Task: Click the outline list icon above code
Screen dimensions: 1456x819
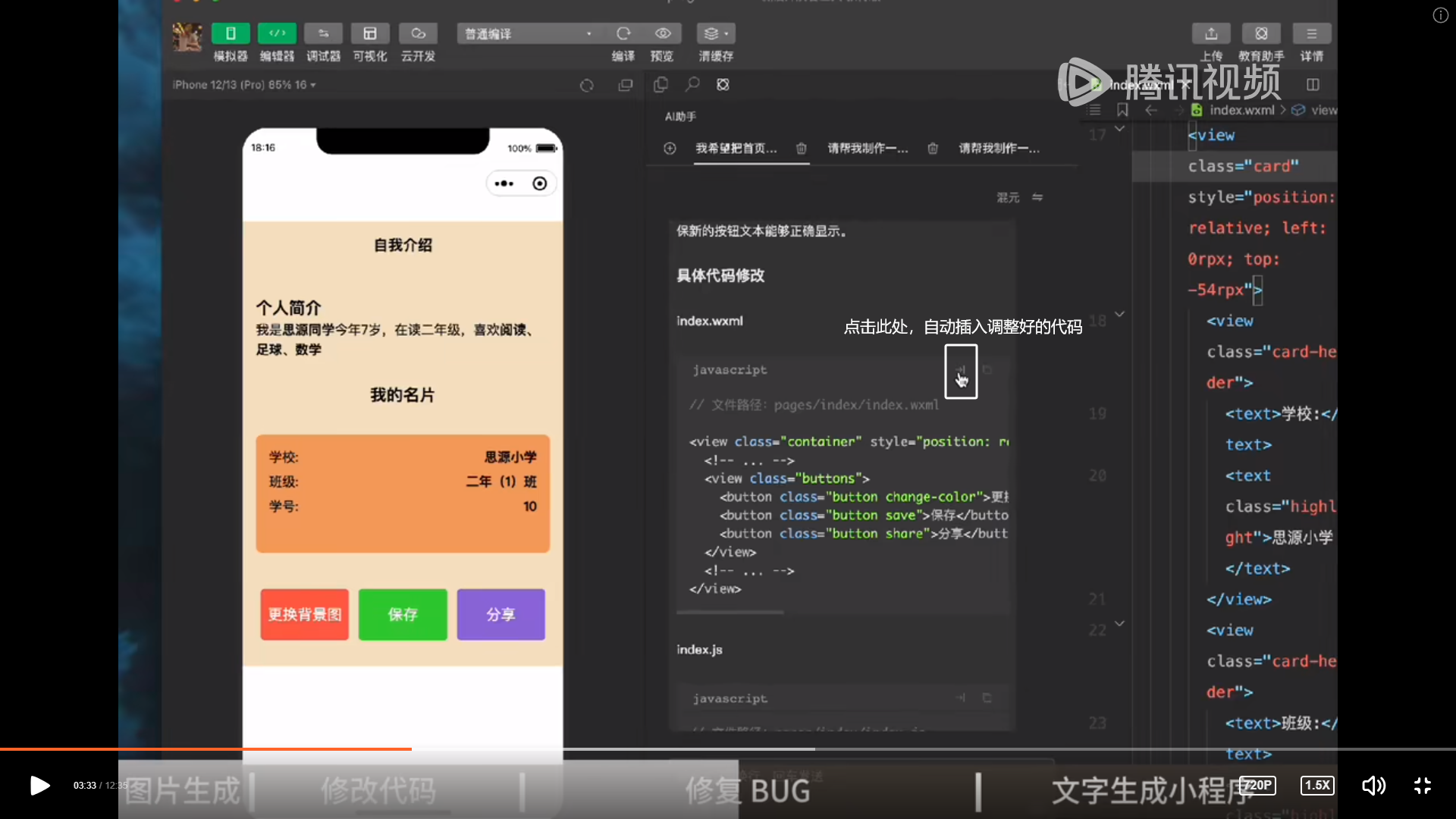Action: pyautogui.click(x=1094, y=110)
